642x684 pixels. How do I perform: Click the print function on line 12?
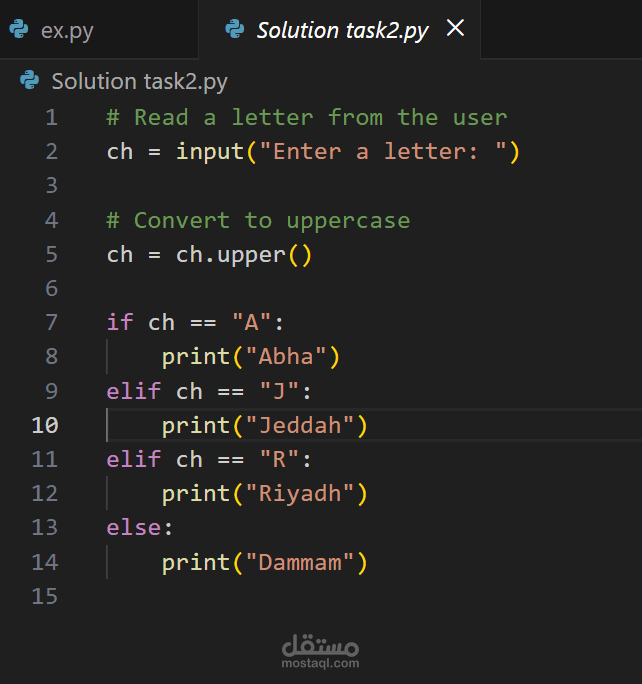[x=196, y=494]
